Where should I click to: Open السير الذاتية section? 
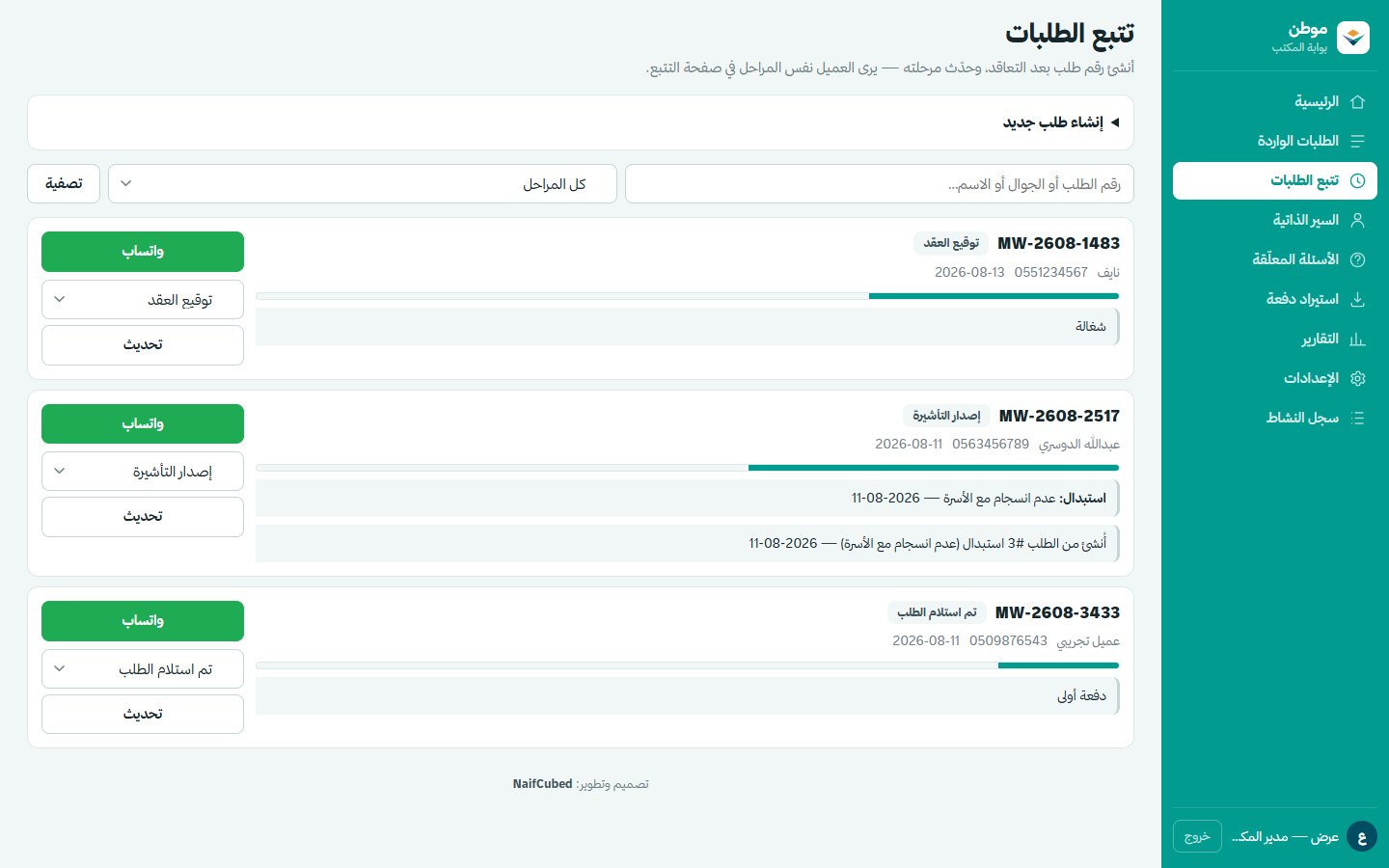pyautogui.click(x=1275, y=220)
